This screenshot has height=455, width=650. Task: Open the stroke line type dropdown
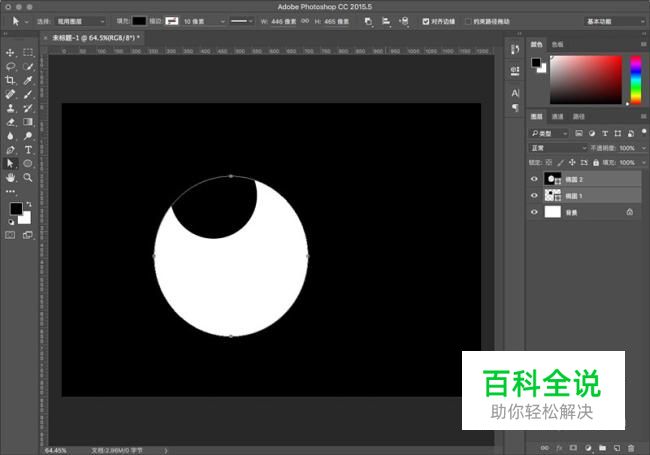(242, 21)
